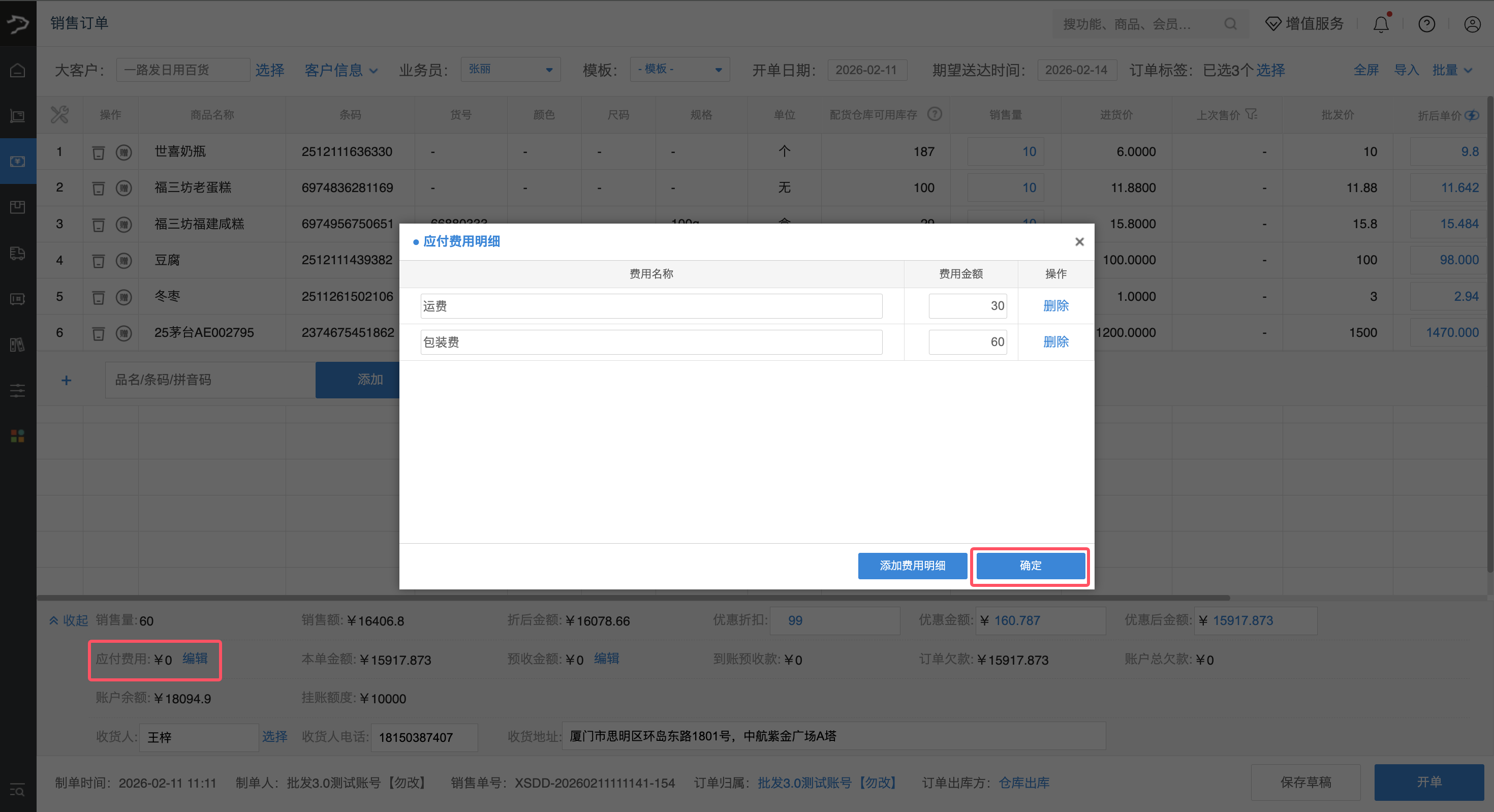Click 确定 to confirm the fees
This screenshot has height=812, width=1494.
[x=1030, y=566]
